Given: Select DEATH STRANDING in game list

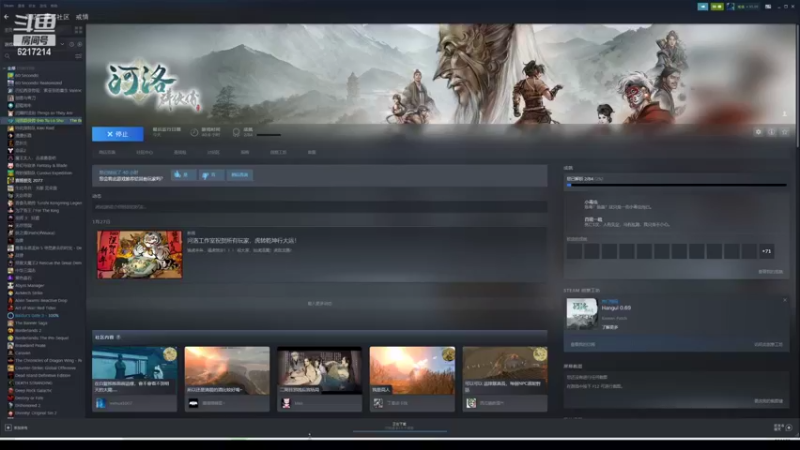Looking at the screenshot, I should pos(33,383).
